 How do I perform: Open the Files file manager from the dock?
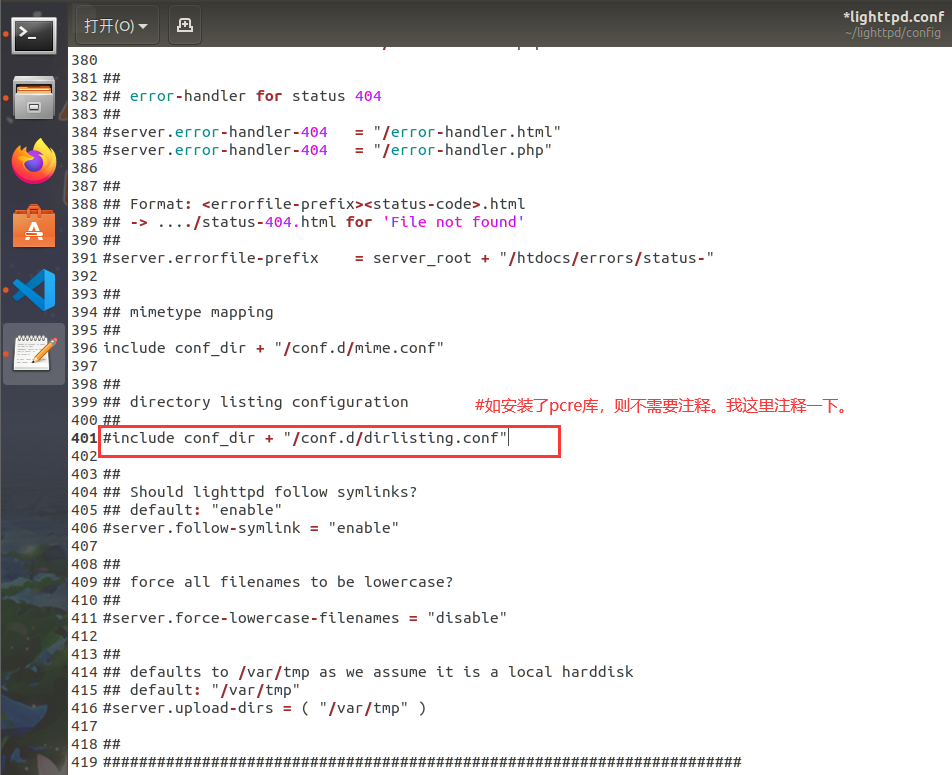33,97
